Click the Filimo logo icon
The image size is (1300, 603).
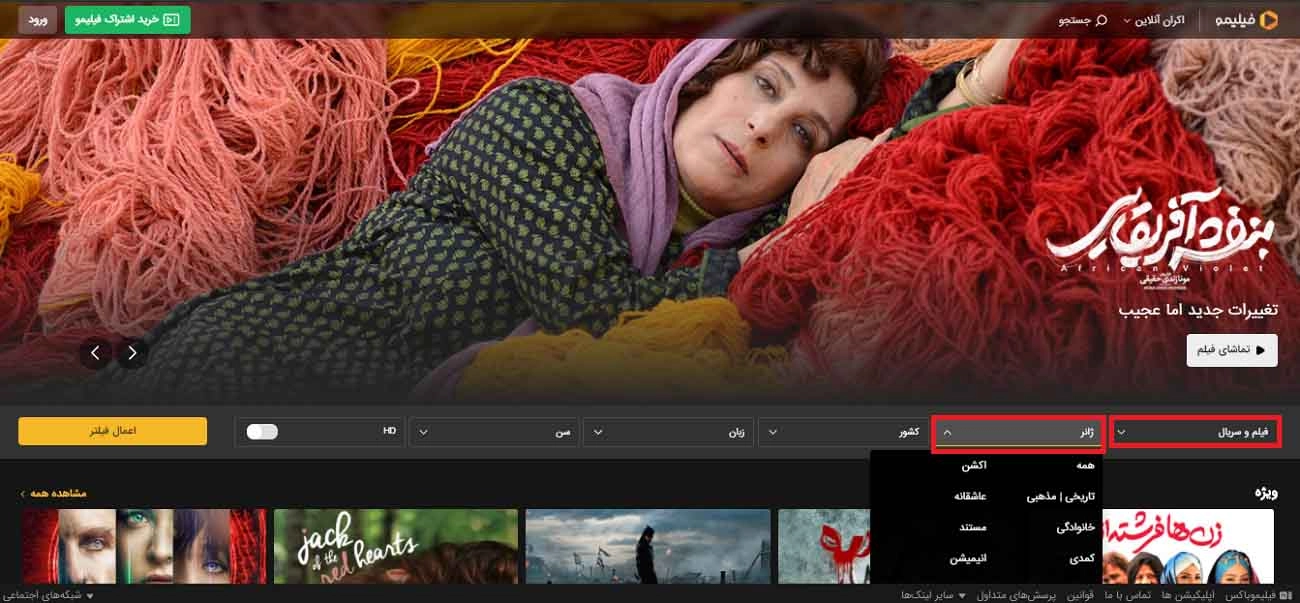point(1269,20)
